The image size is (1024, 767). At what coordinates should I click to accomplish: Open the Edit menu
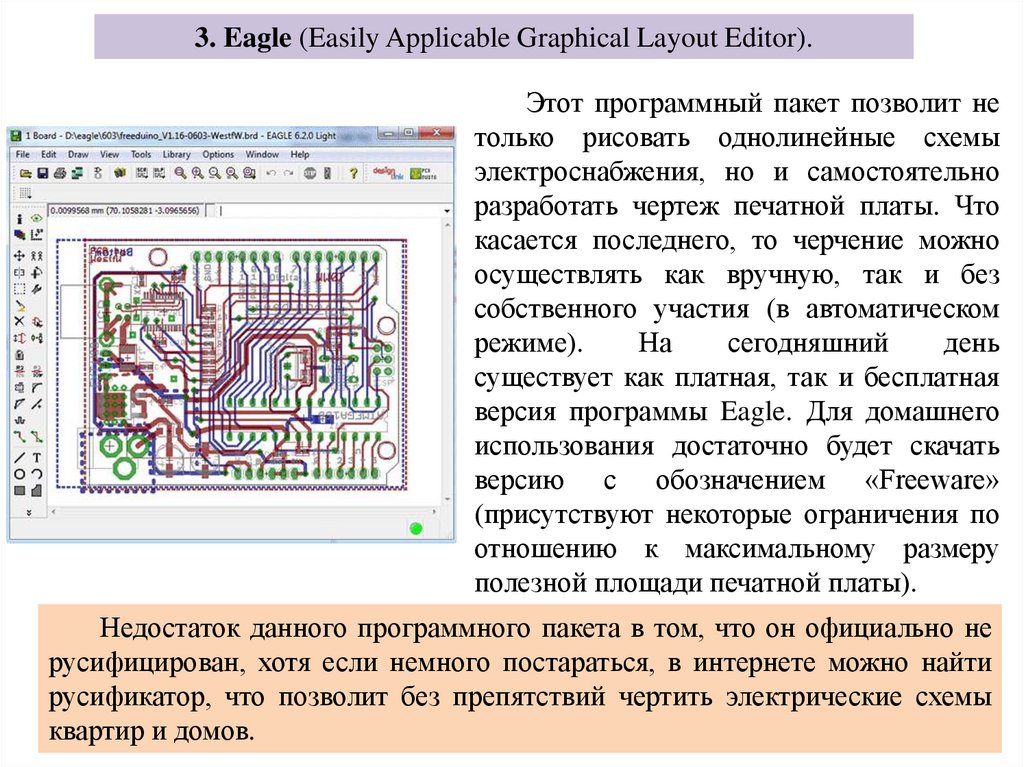tap(48, 154)
